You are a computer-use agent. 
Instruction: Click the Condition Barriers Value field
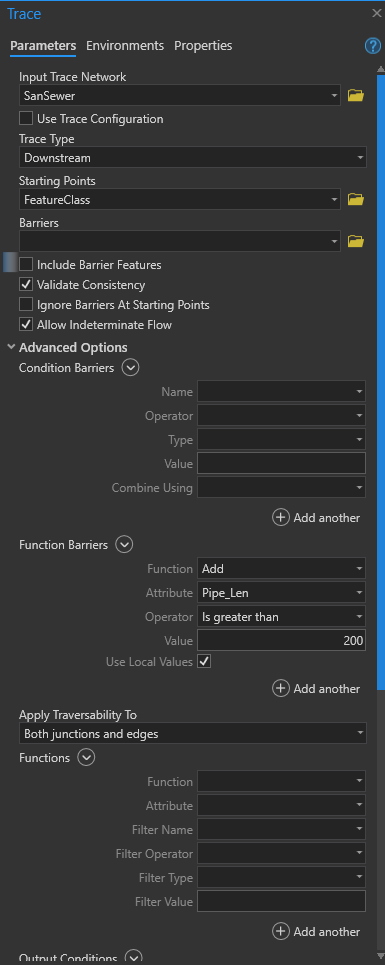tap(281, 463)
